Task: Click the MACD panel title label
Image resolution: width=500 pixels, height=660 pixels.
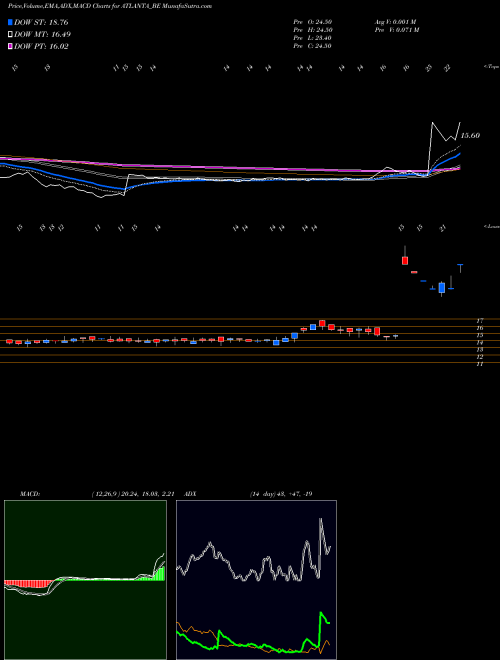Action: pyautogui.click(x=29, y=494)
